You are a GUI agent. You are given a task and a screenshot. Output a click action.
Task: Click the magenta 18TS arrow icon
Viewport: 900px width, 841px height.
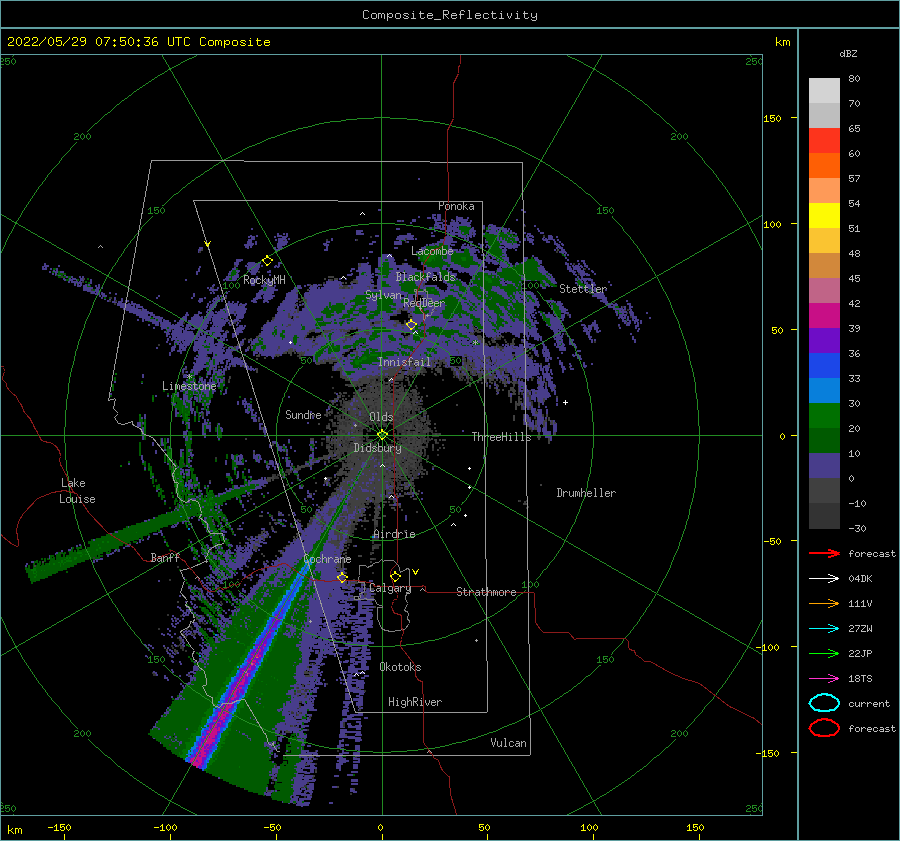[x=824, y=678]
